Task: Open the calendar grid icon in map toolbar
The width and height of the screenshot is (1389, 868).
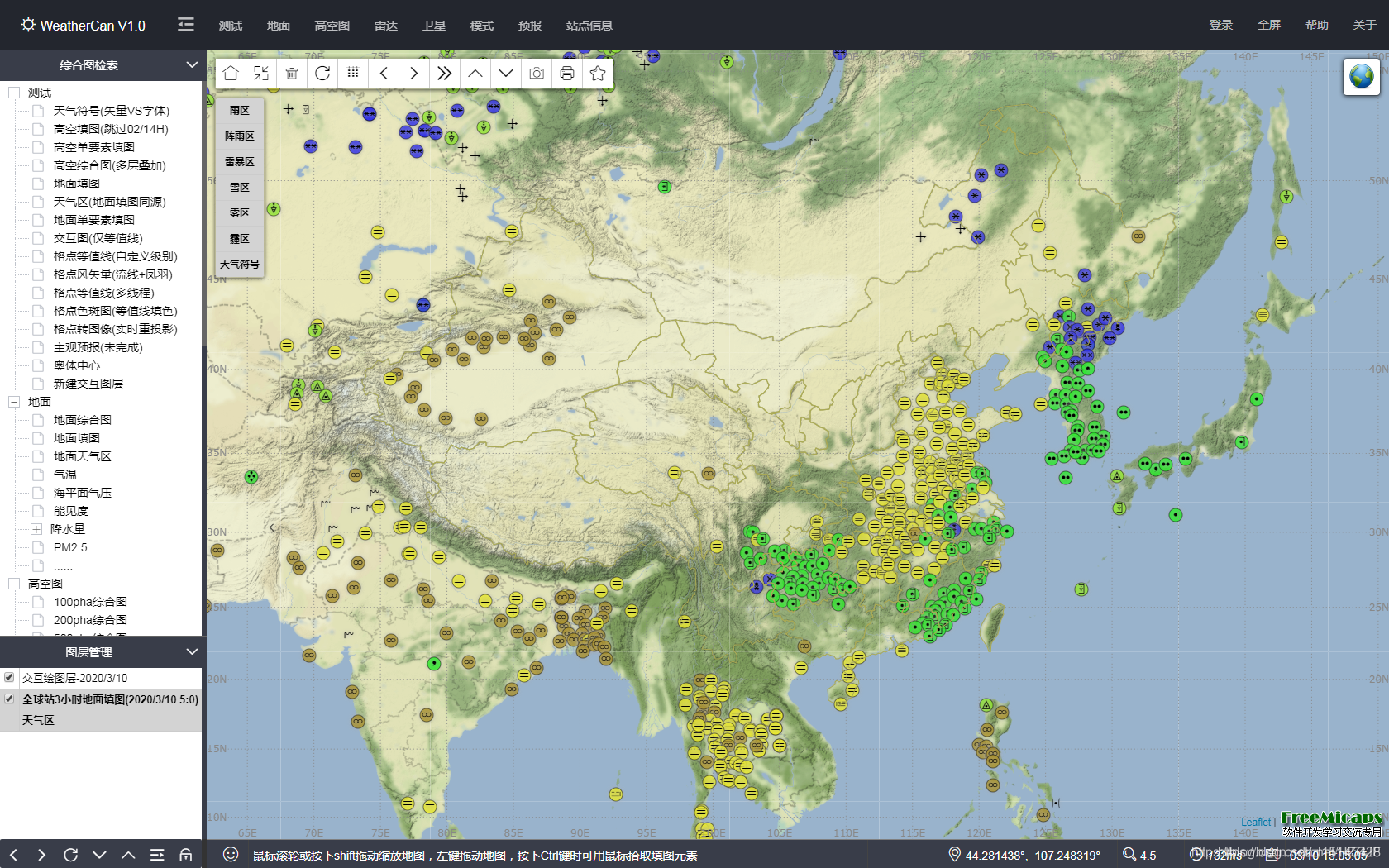Action: click(x=353, y=74)
